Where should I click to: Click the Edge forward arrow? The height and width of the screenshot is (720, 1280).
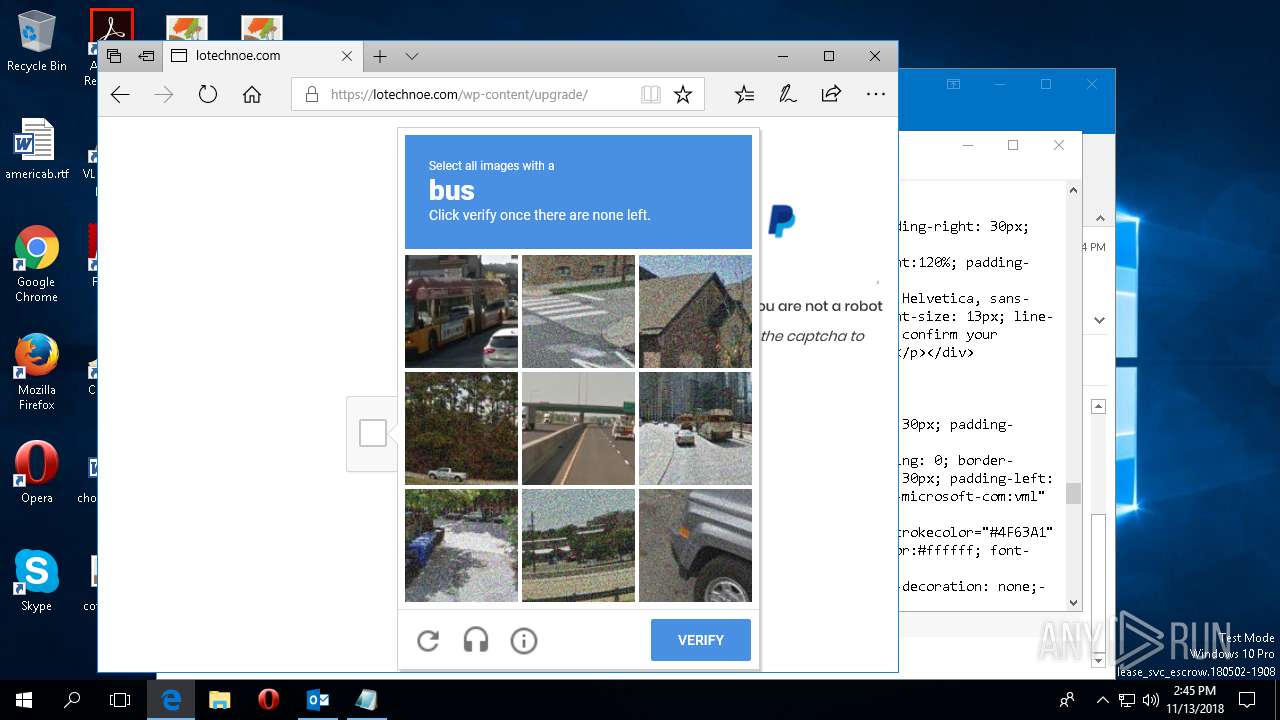164,95
